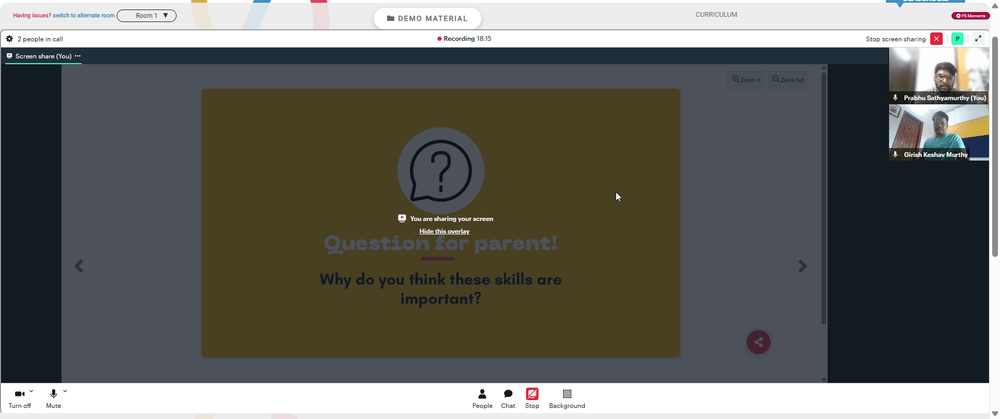The width and height of the screenshot is (1000, 419).
Task: Open call settings gear icon
Action: point(10,39)
